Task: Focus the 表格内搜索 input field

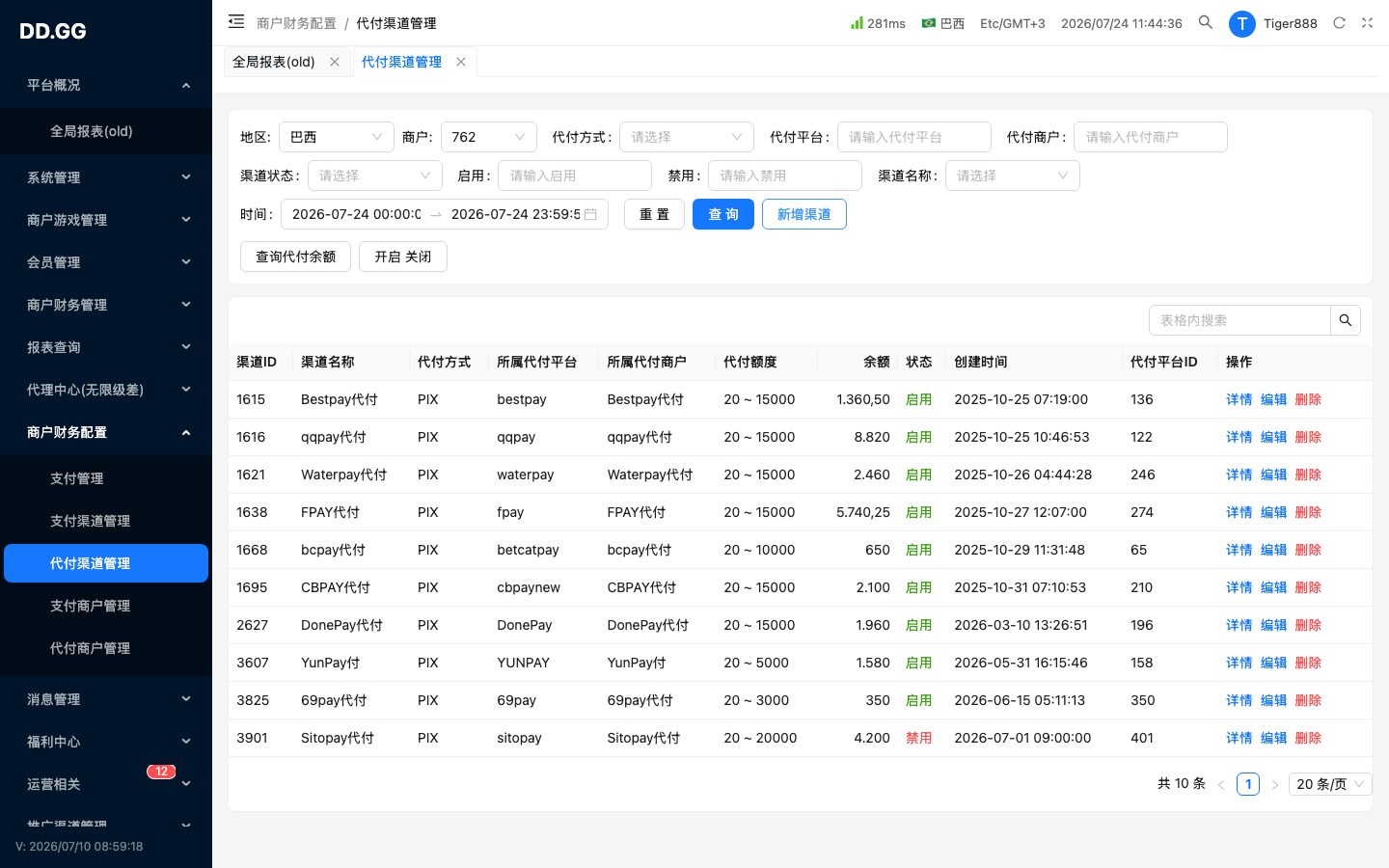Action: (x=1240, y=320)
